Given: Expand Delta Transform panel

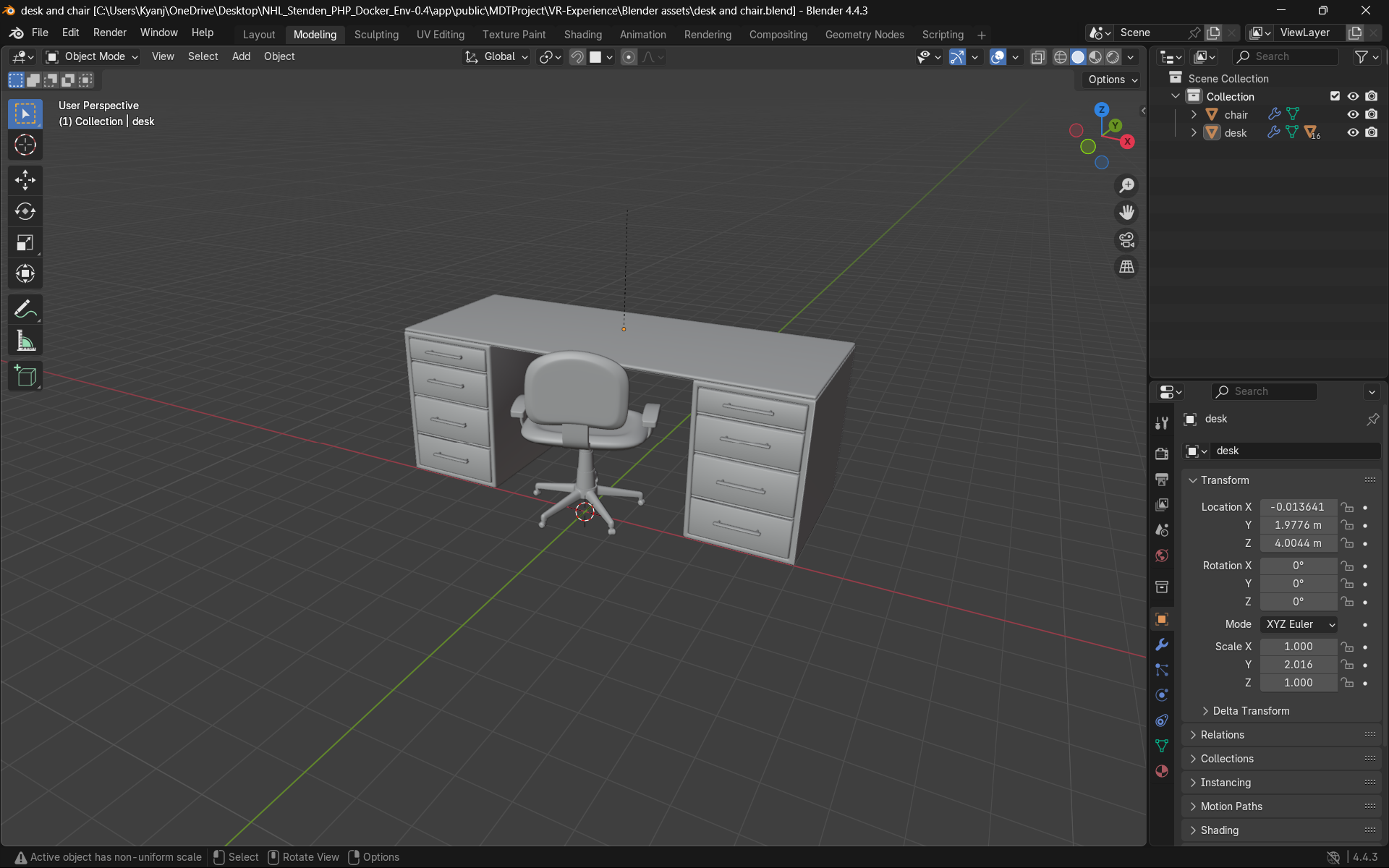Looking at the screenshot, I should pyautogui.click(x=1205, y=711).
